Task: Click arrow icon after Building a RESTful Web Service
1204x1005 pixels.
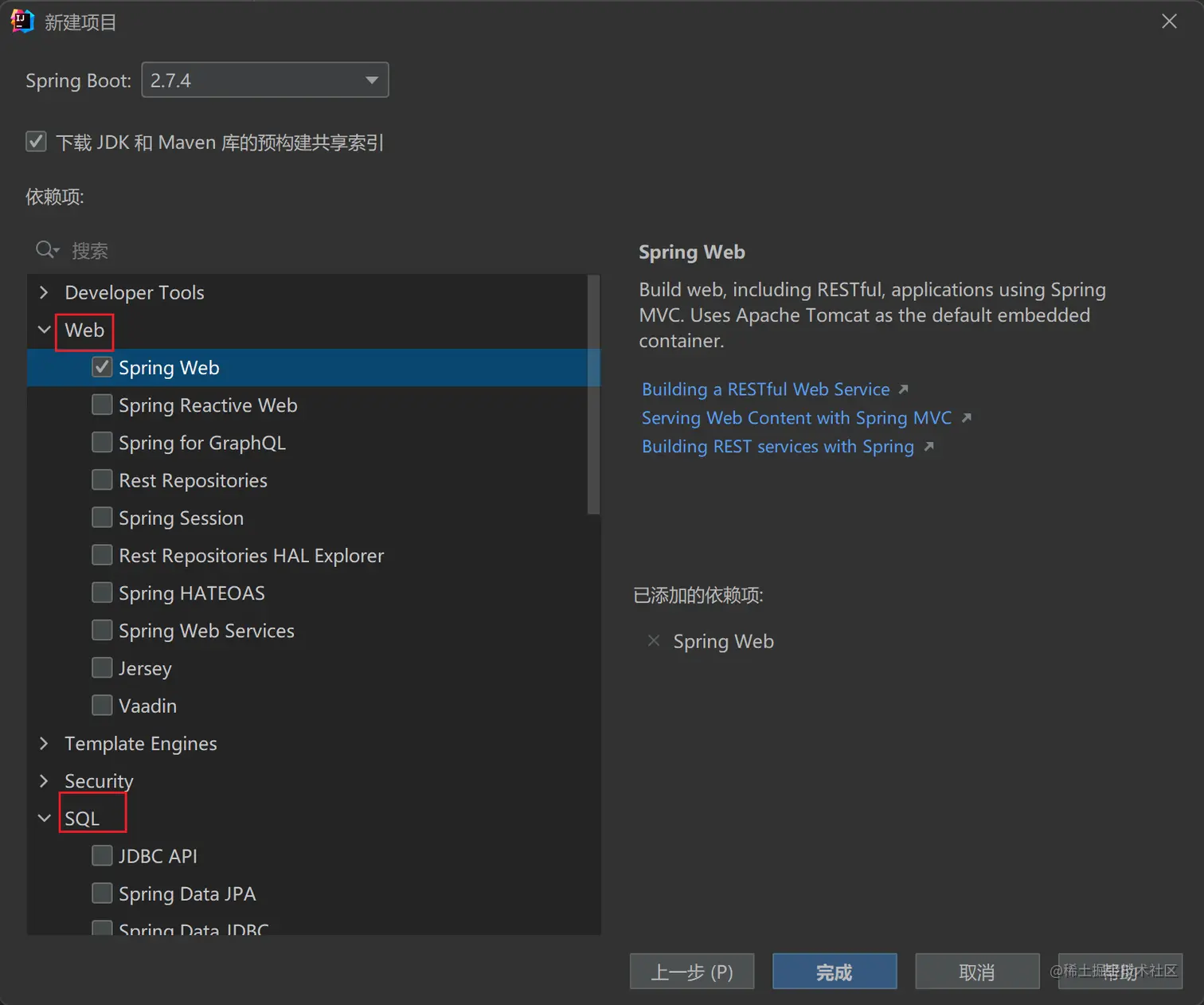Action: click(903, 389)
